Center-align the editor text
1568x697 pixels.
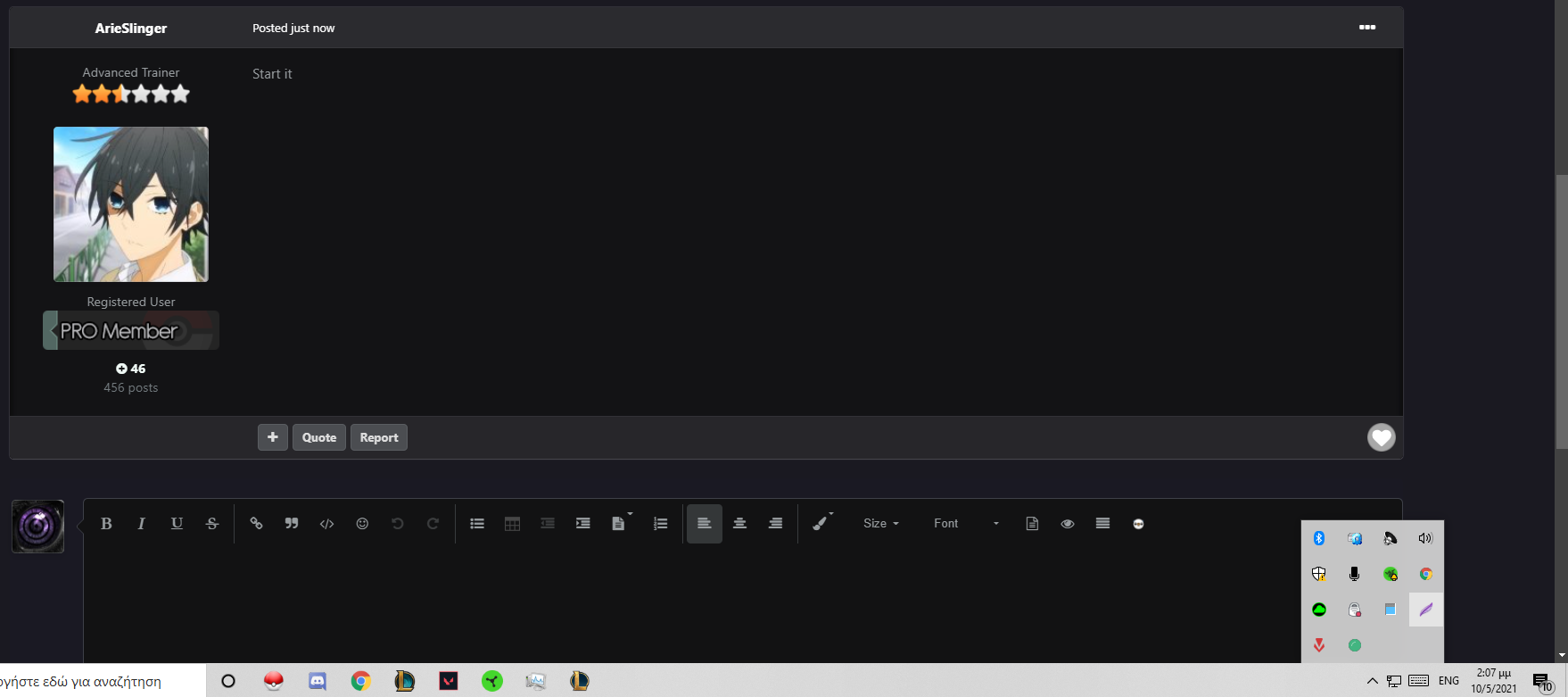739,524
